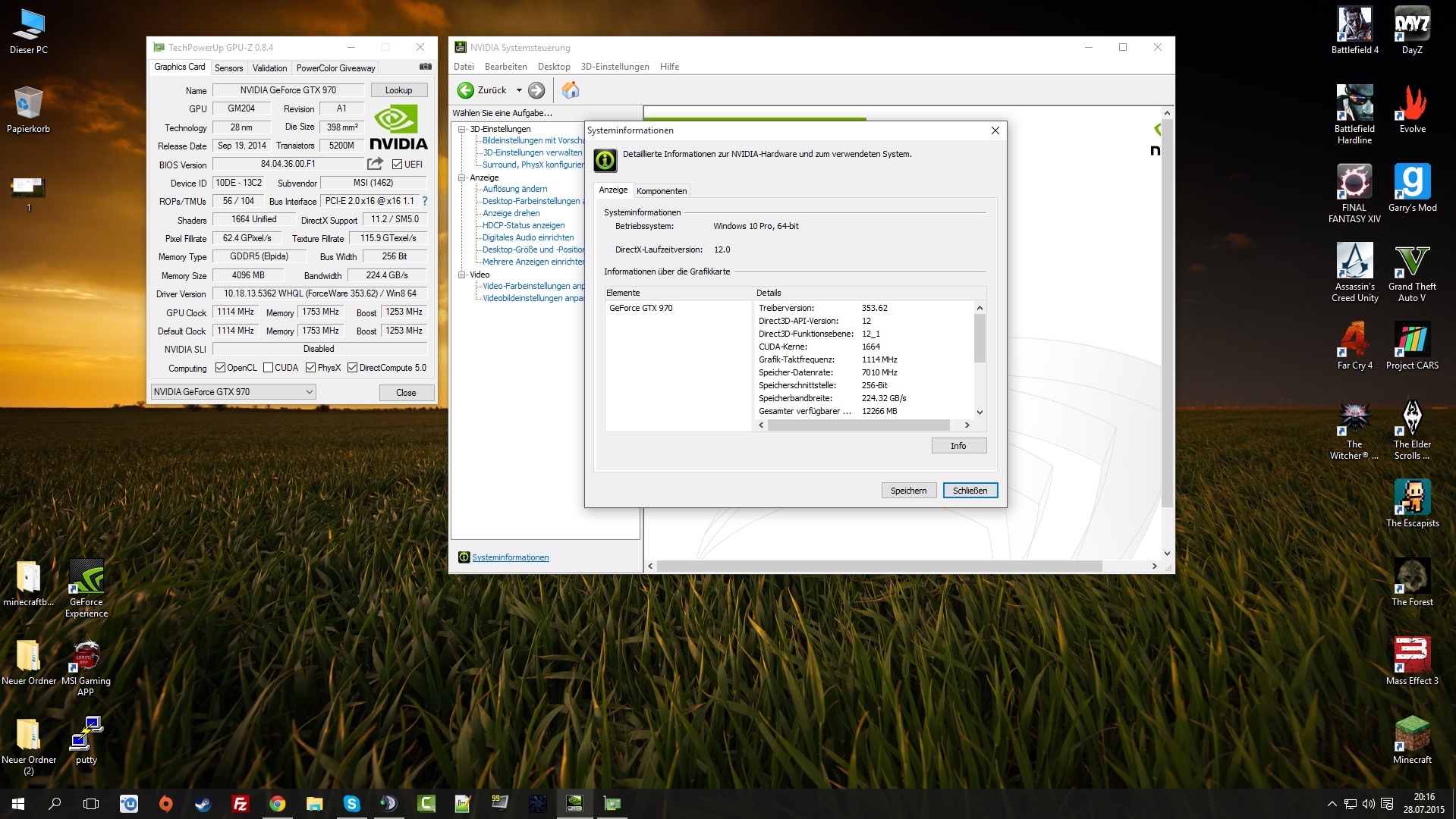1456x819 pixels.
Task: Toggle the UEFI checkbox in GPU-Z
Action: coord(397,165)
